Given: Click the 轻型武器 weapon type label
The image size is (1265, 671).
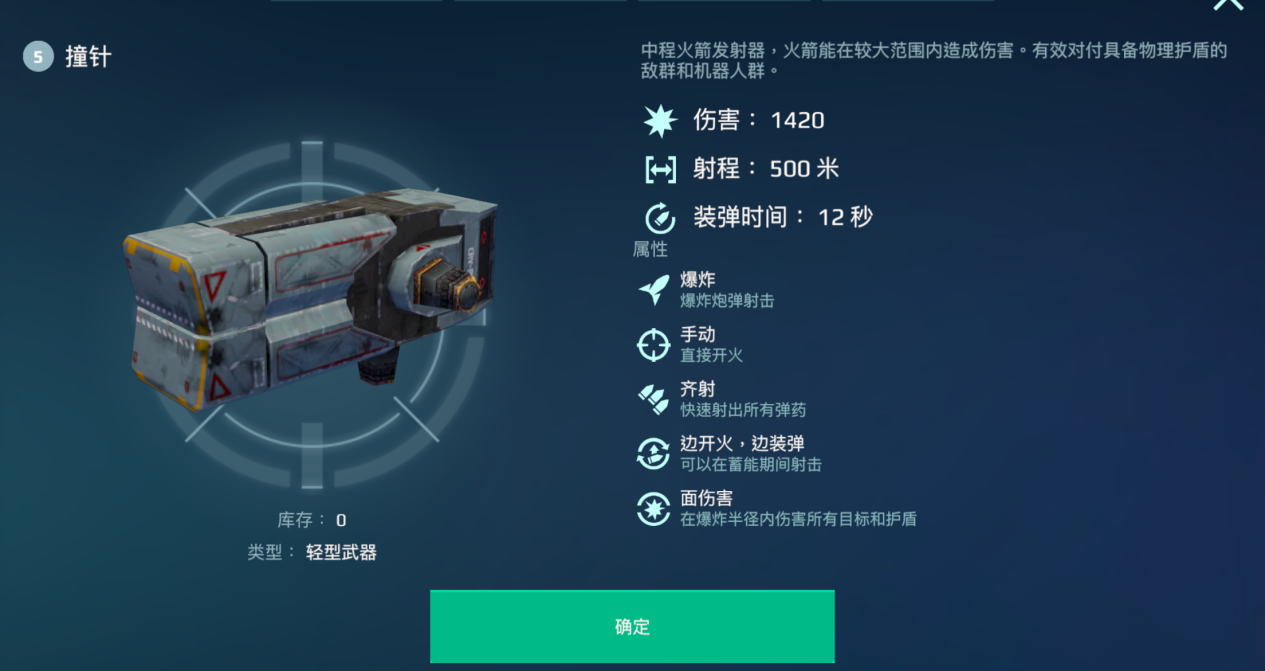Looking at the screenshot, I should pyautogui.click(x=341, y=552).
